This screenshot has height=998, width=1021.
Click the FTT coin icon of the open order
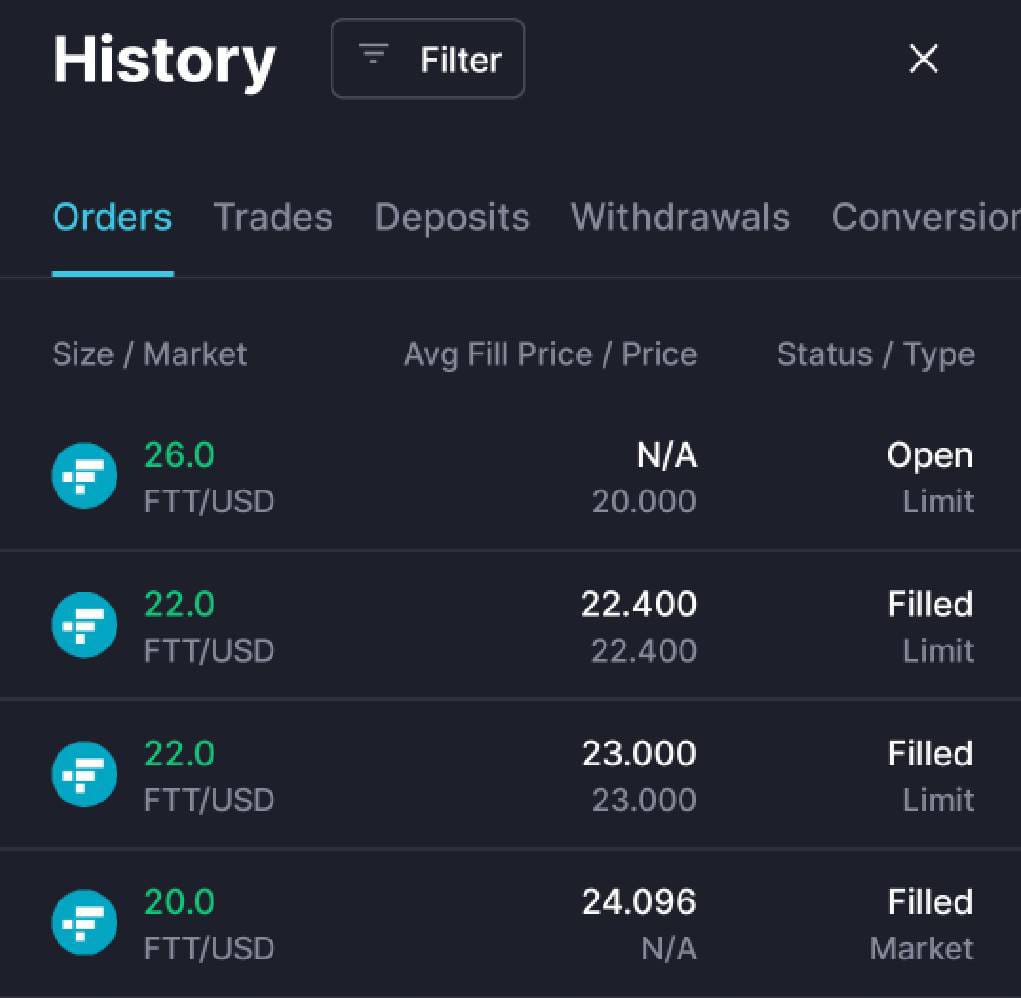point(85,476)
